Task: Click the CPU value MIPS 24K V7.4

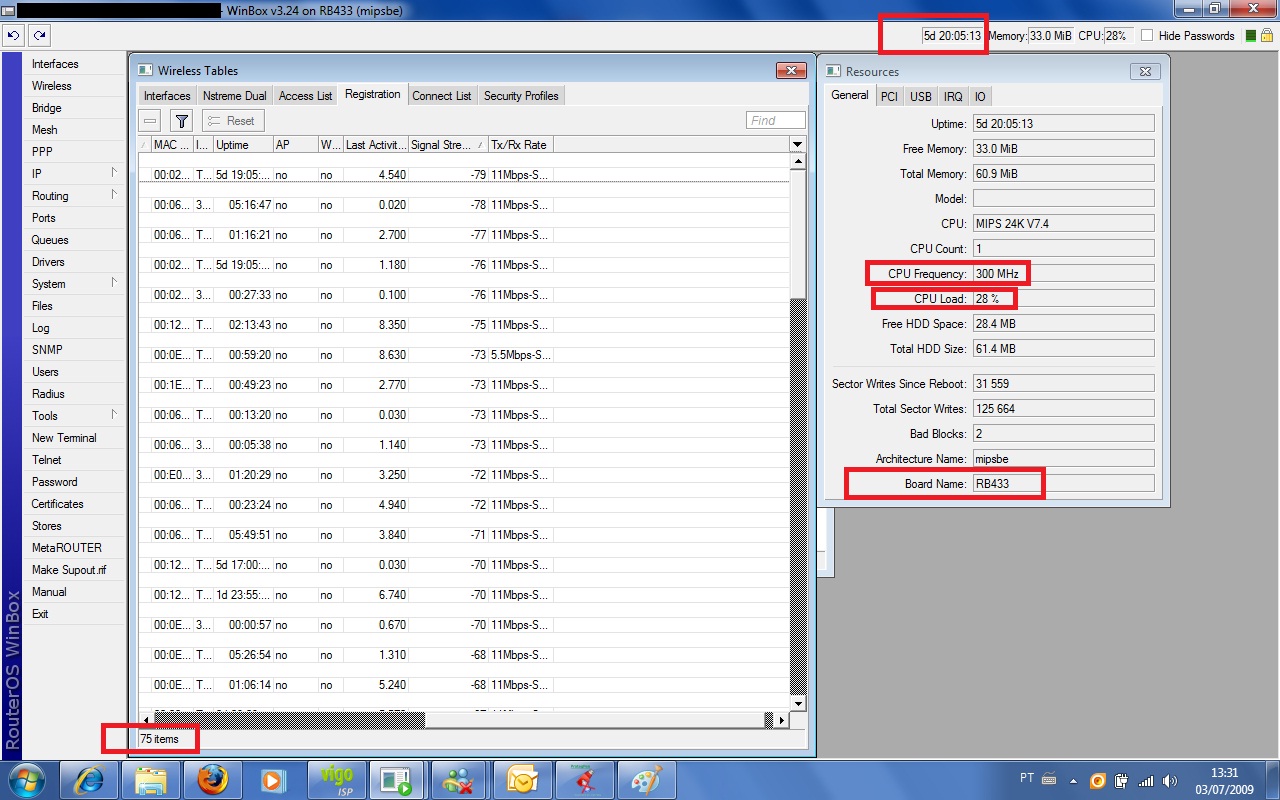Action: (1062, 224)
